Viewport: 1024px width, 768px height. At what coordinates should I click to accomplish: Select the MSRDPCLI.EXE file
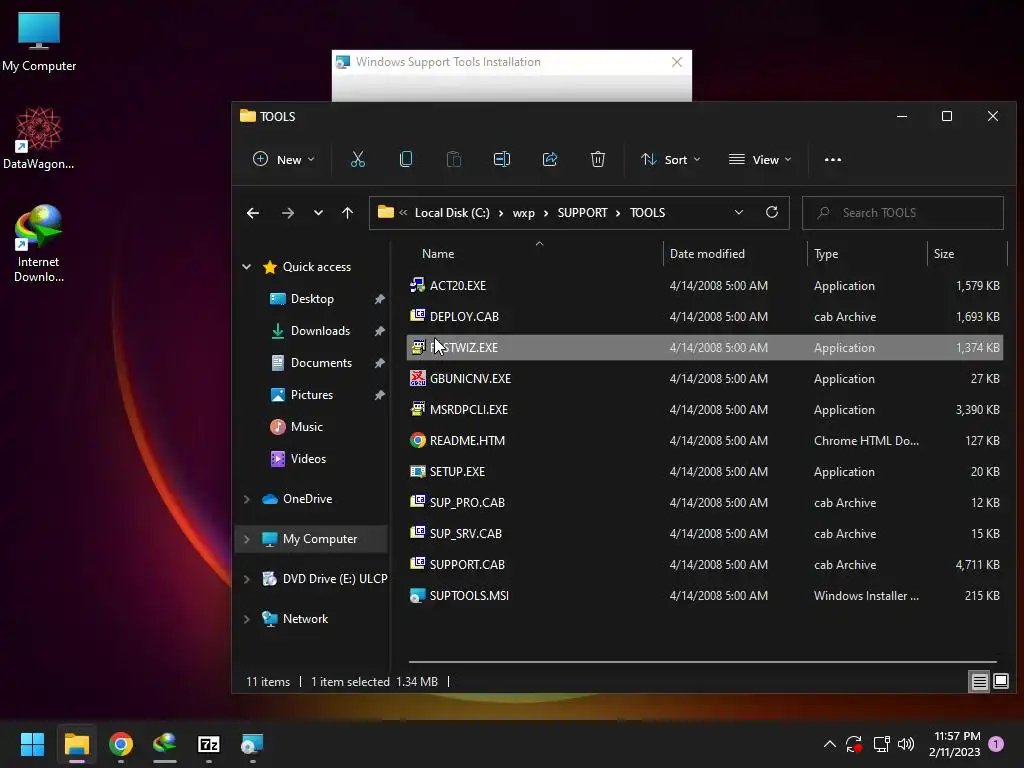pyautogui.click(x=705, y=409)
